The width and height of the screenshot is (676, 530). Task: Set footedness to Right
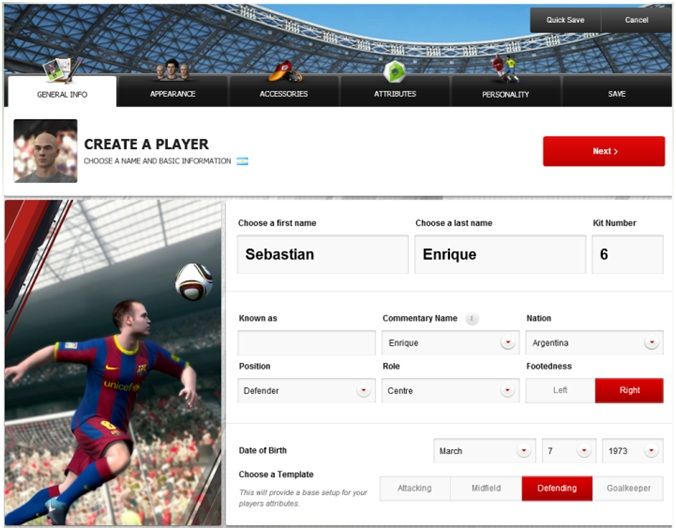(629, 390)
